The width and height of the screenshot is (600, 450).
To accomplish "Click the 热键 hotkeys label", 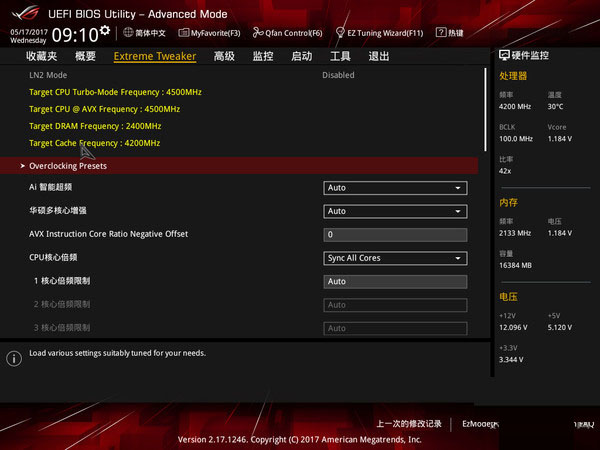I will click(456, 33).
